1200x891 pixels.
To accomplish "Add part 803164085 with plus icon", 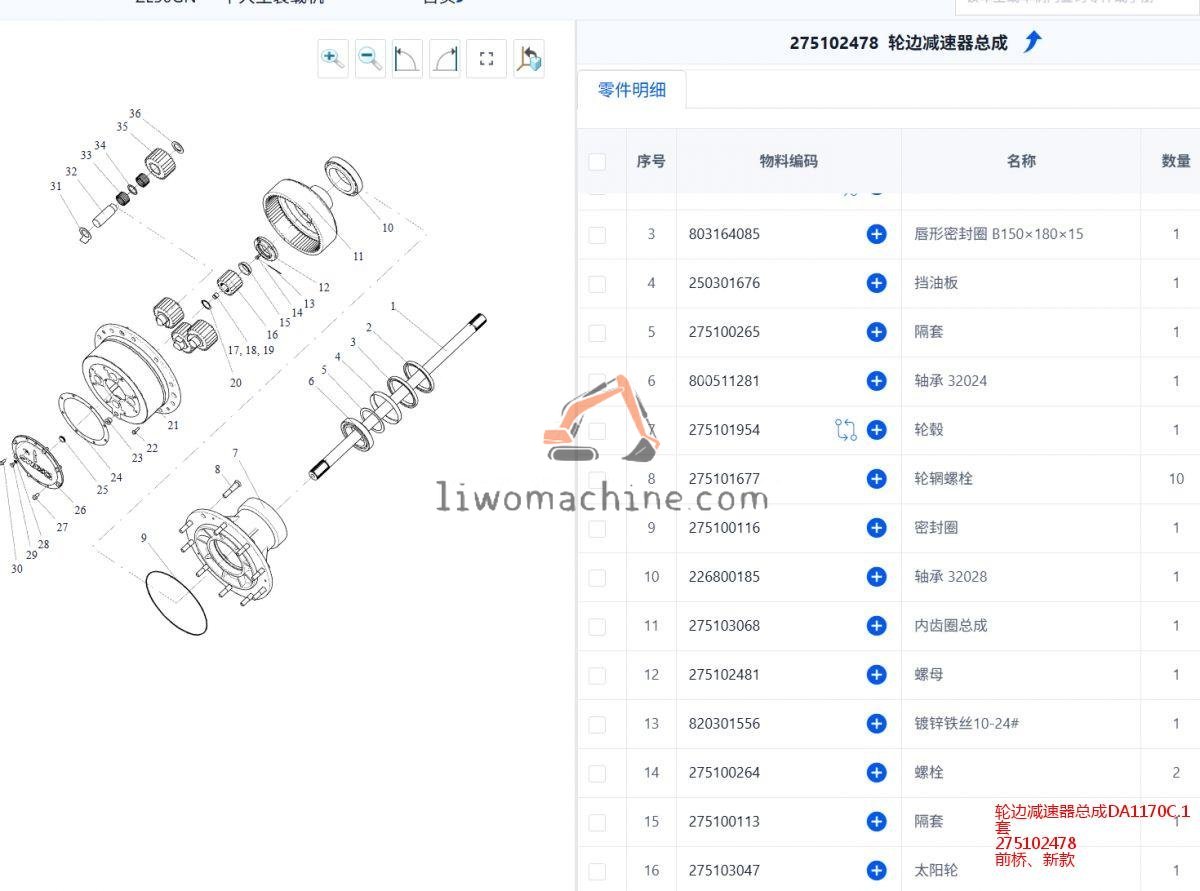I will tap(877, 234).
